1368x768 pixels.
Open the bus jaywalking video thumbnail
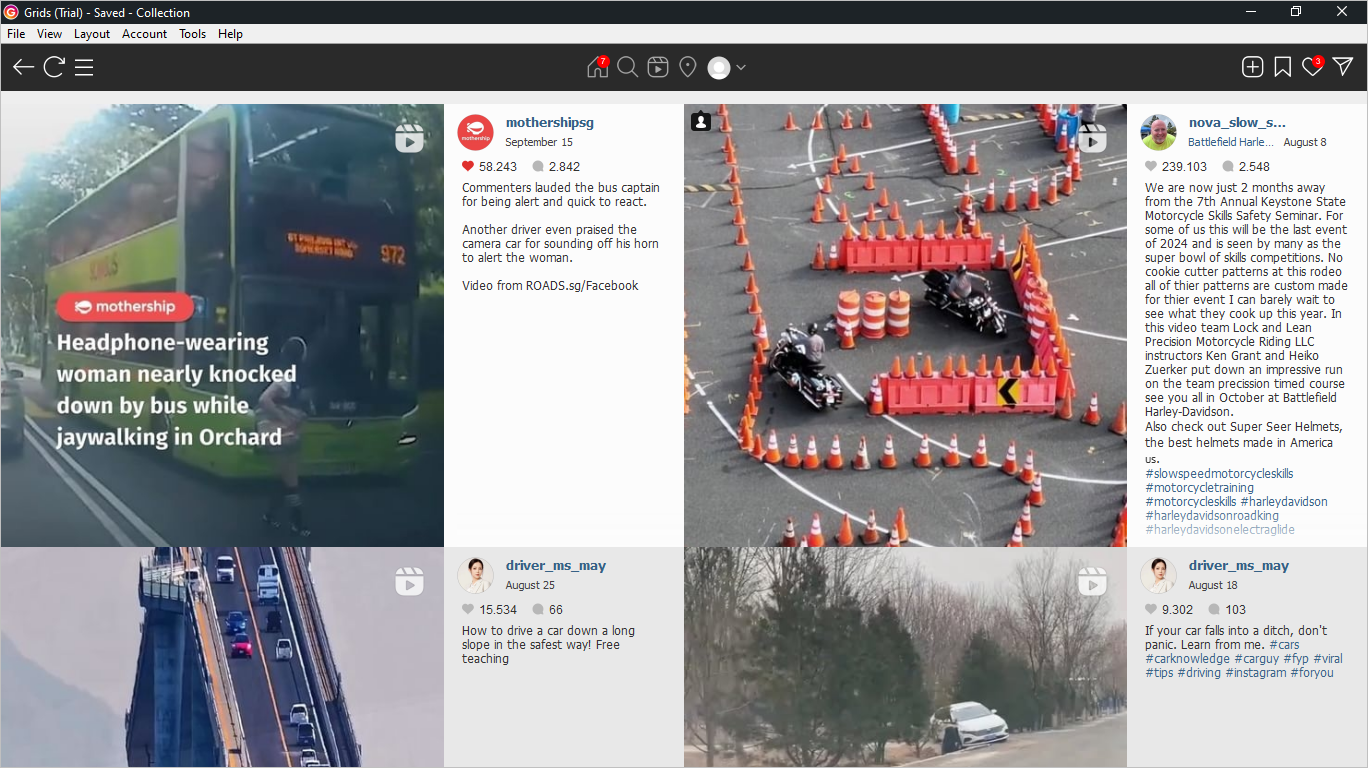point(222,325)
